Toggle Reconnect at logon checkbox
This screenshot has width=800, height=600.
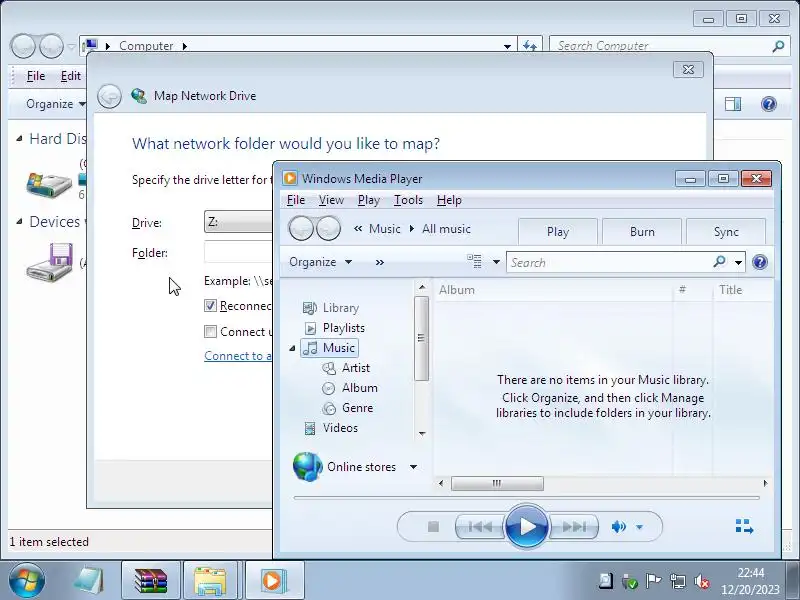pos(210,306)
